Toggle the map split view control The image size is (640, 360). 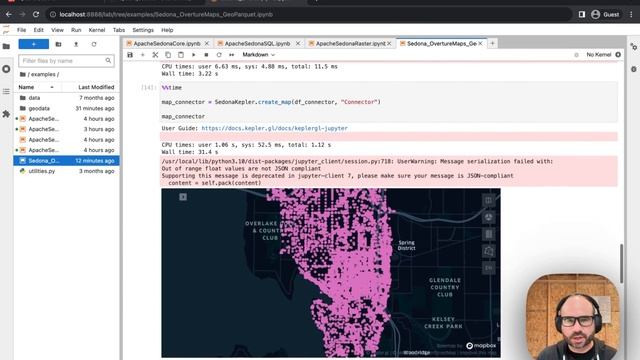point(488,200)
